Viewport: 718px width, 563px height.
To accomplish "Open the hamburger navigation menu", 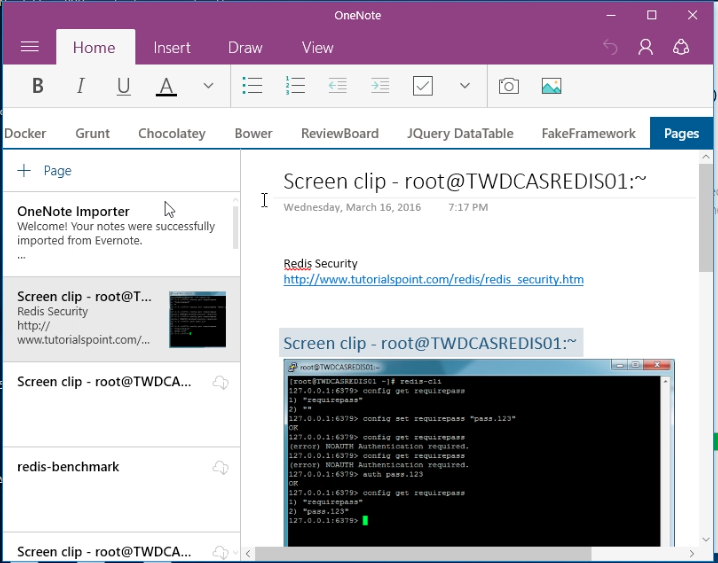I will click(x=30, y=47).
